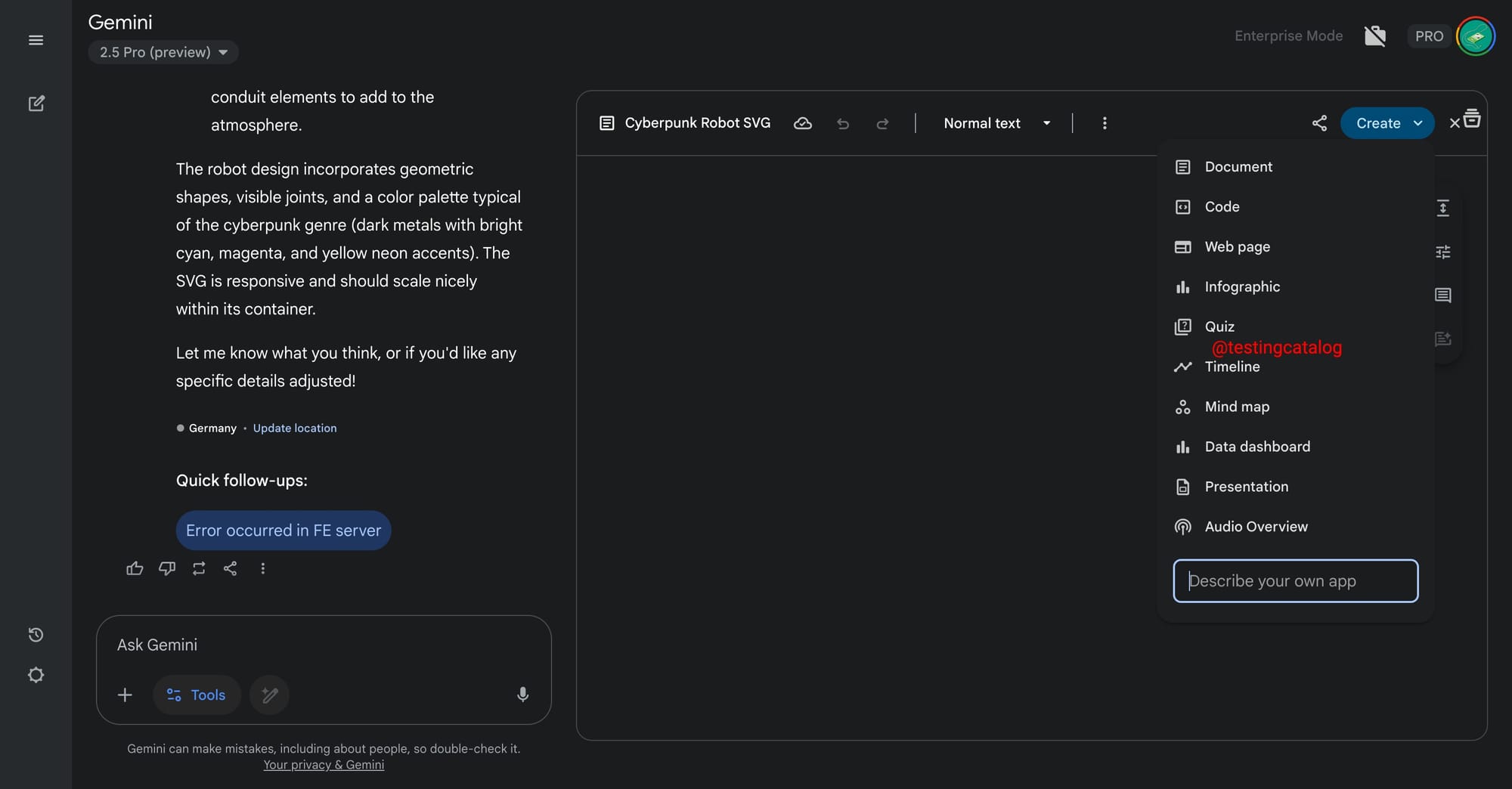The width and height of the screenshot is (1512, 789).
Task: Click the briefcase off icon near Enterprise Mode
Action: [1374, 36]
